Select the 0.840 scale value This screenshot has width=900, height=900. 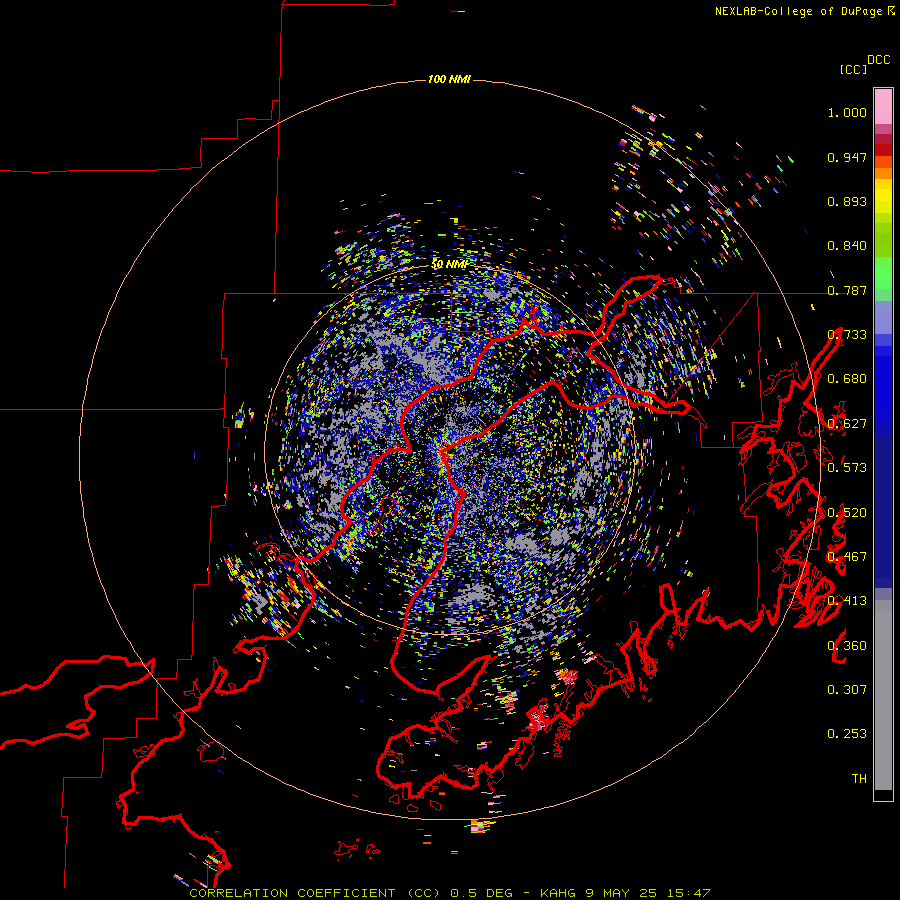pos(847,246)
